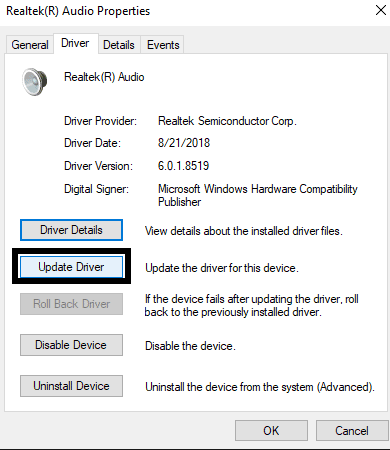The height and width of the screenshot is (450, 390).
Task: Click the Driver Date label
Action: (x=92, y=143)
